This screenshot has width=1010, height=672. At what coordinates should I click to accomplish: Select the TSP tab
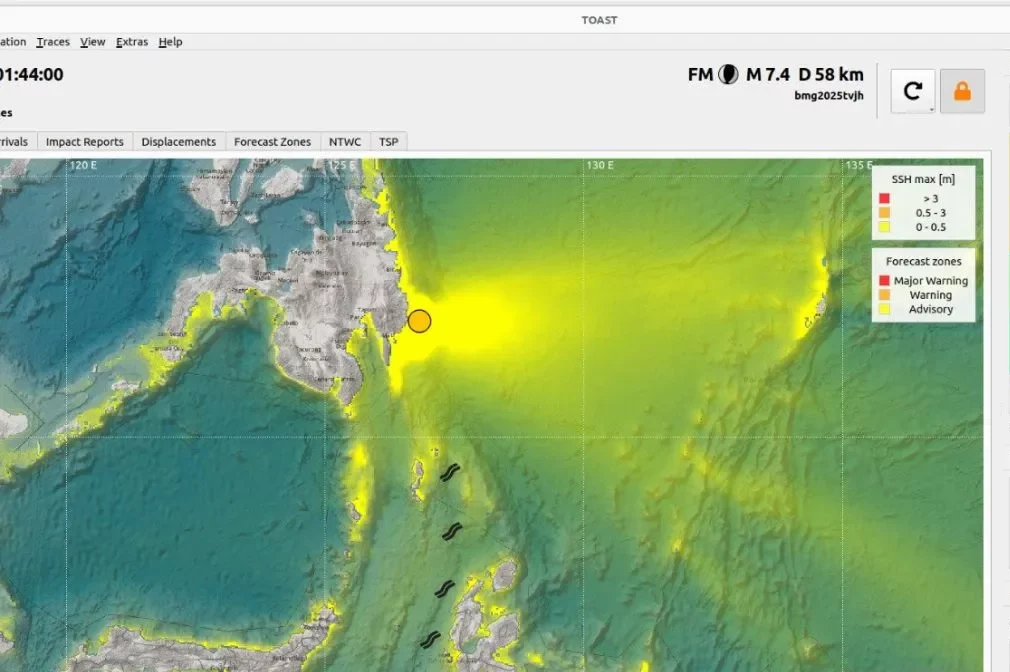click(388, 142)
